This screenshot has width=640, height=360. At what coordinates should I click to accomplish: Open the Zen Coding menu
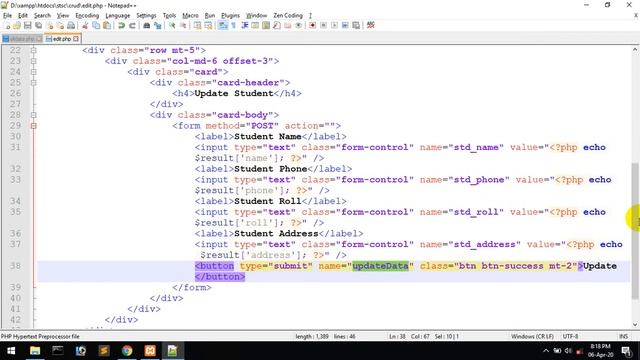tap(288, 16)
